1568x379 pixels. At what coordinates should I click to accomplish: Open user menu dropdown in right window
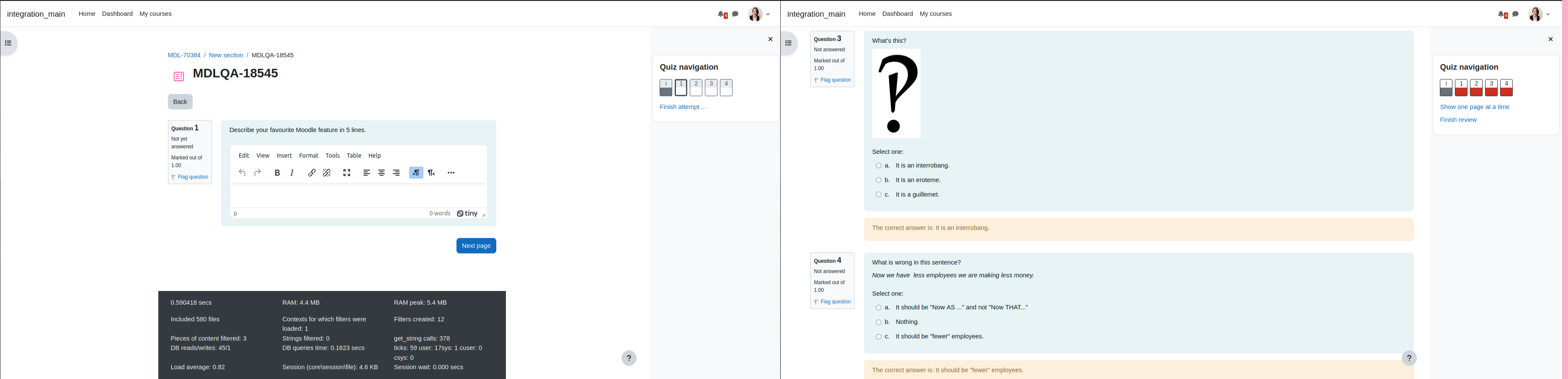[x=1540, y=14]
